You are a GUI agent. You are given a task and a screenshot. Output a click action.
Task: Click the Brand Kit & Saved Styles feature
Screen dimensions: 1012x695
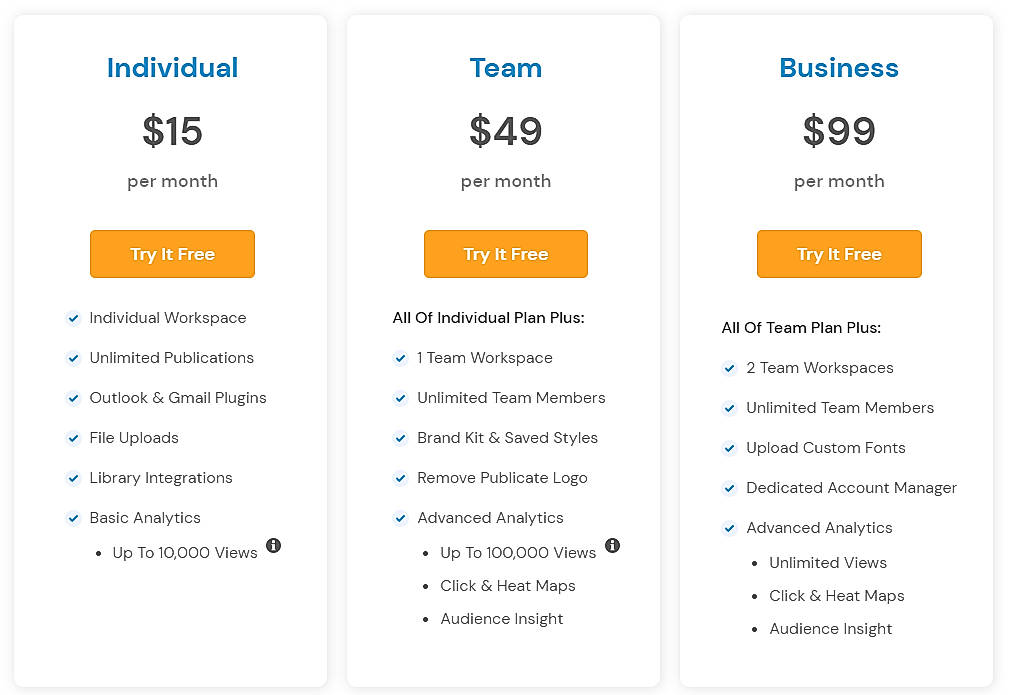pos(507,438)
